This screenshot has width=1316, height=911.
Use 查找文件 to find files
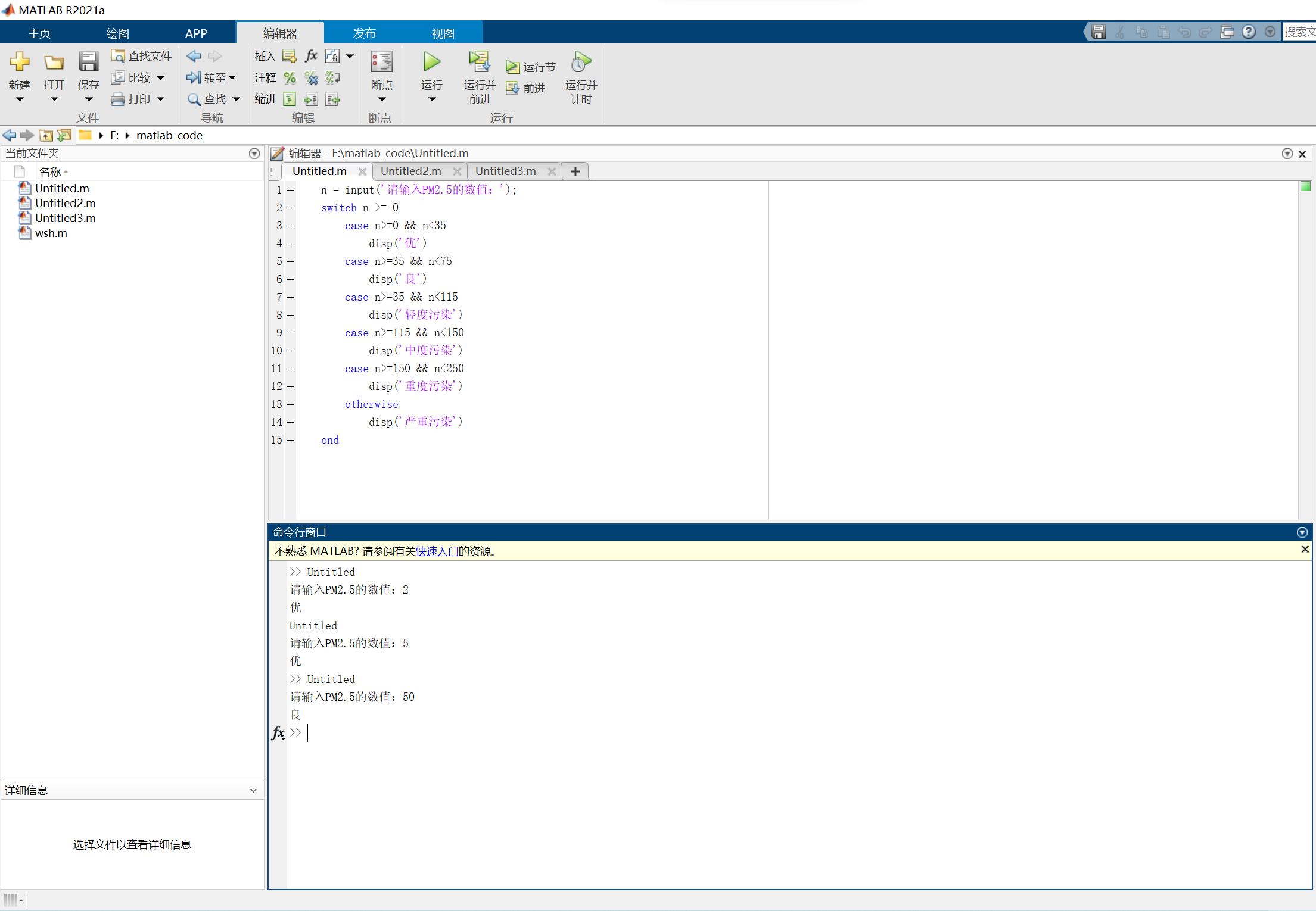click(x=141, y=55)
